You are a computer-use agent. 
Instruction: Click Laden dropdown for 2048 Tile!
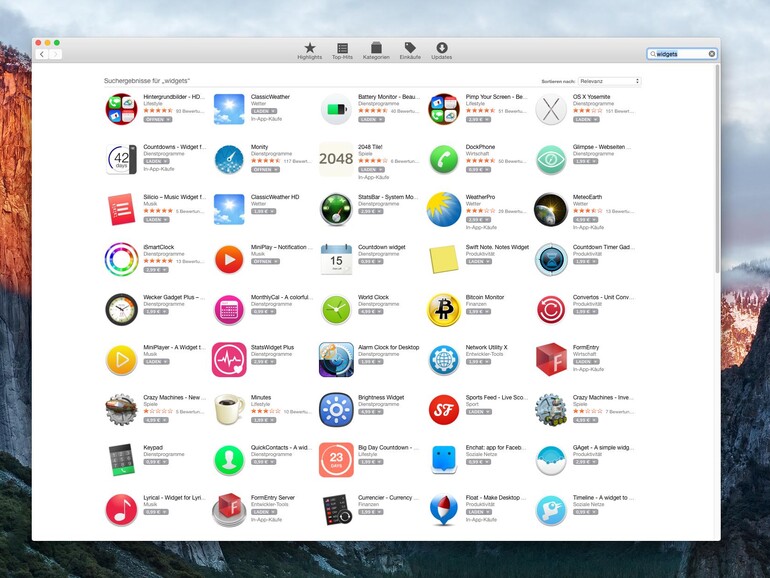click(371, 169)
